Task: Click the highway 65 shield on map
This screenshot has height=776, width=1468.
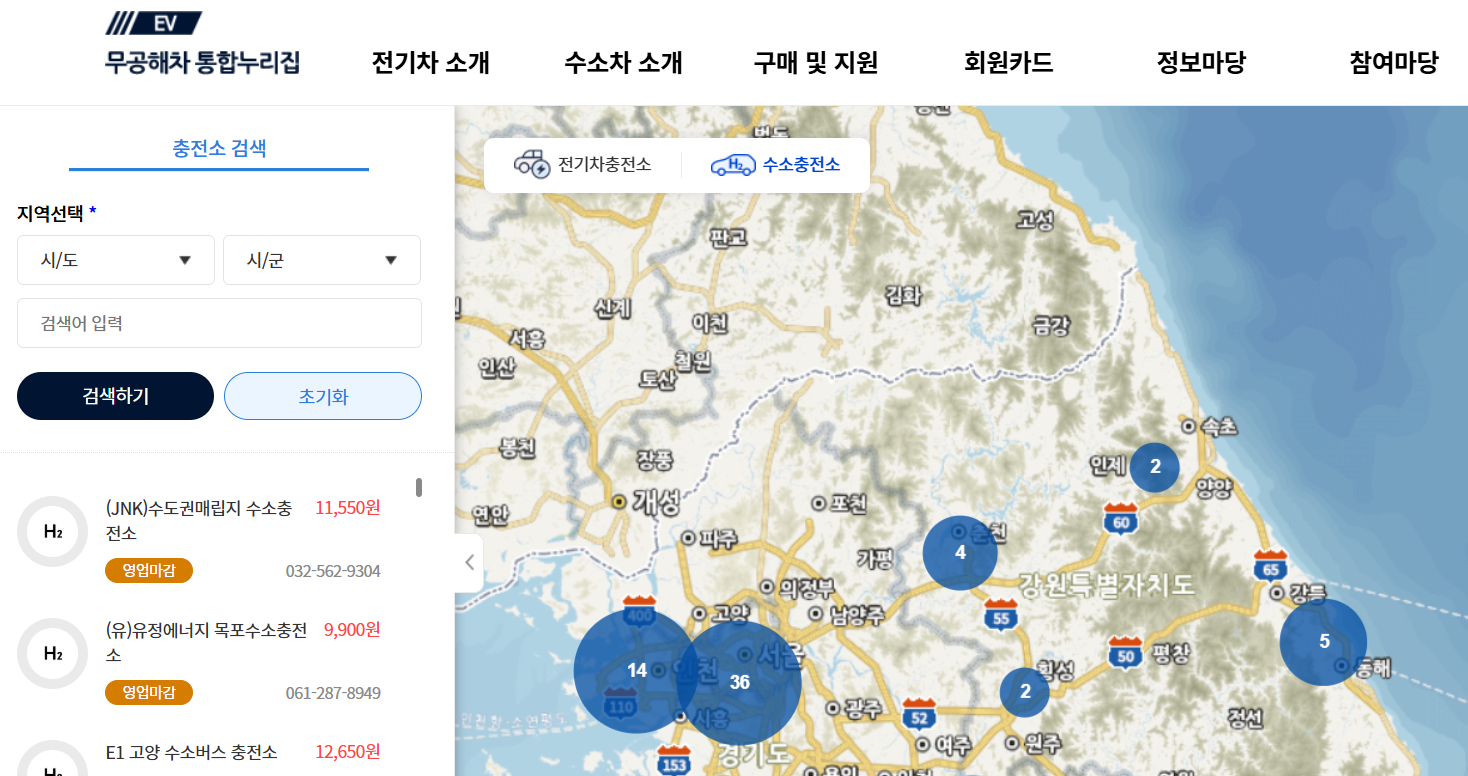Action: pyautogui.click(x=1271, y=565)
